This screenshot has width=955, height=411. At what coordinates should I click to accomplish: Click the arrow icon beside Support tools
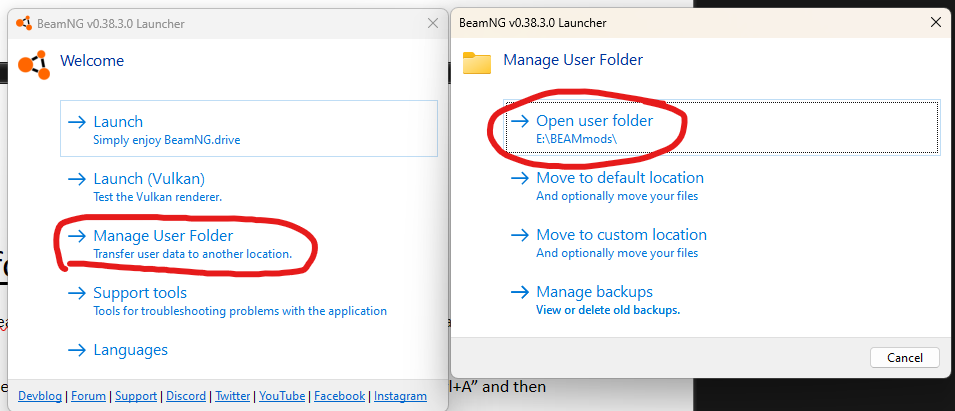(77, 293)
